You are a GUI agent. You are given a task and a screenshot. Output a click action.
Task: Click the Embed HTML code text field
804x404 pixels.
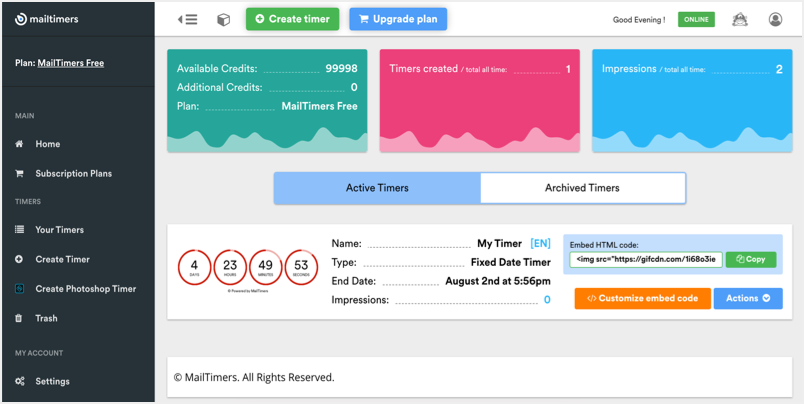[x=646, y=259]
